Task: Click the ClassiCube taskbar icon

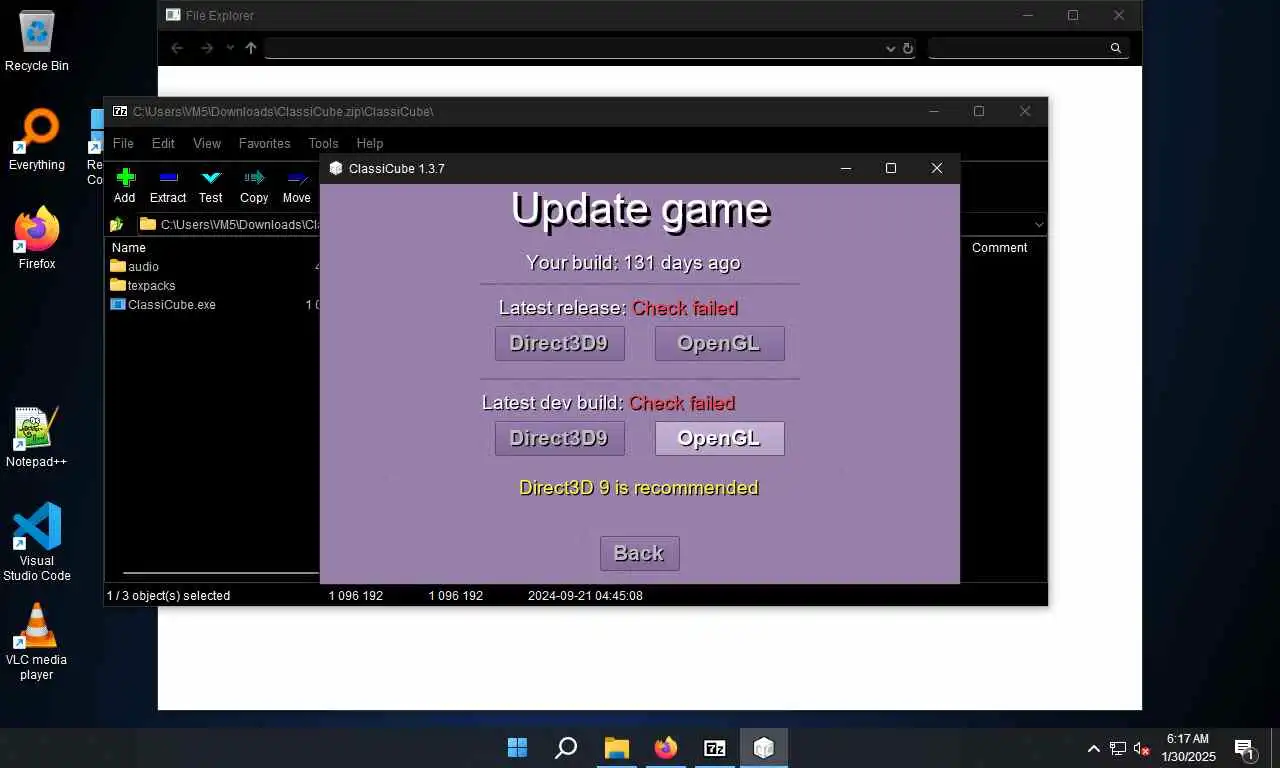Action: pyautogui.click(x=764, y=748)
